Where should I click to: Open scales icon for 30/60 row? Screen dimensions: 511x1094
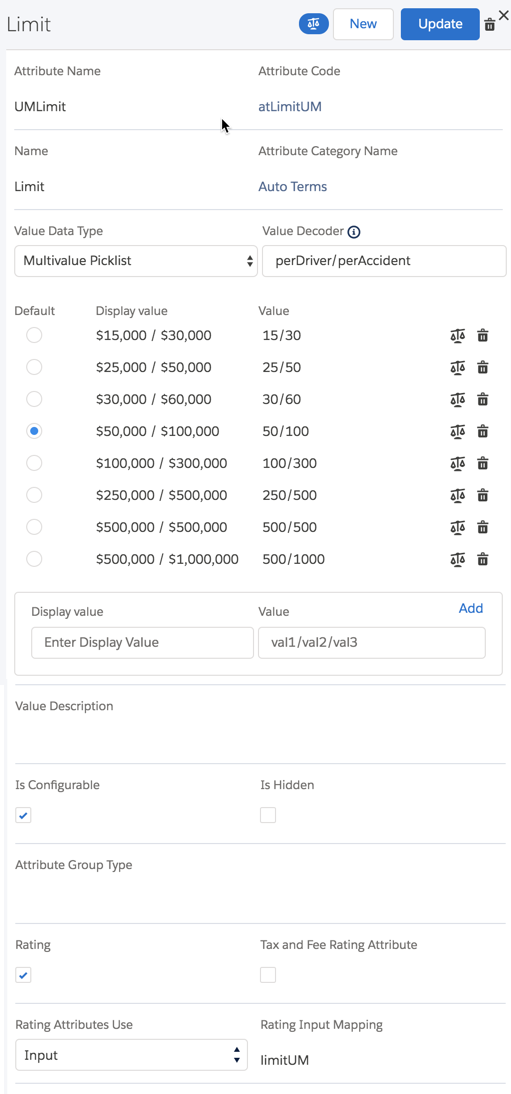pyautogui.click(x=457, y=400)
